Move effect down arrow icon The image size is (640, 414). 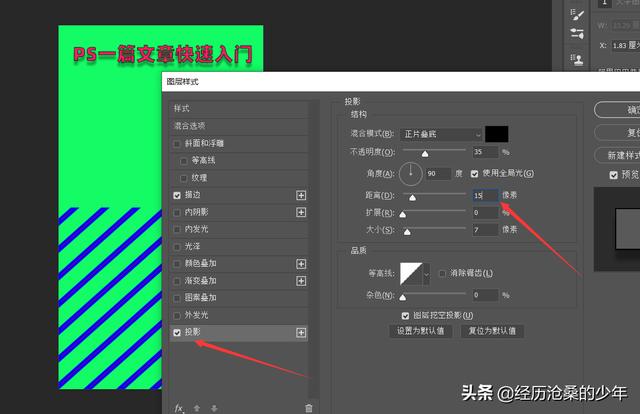tap(214, 408)
